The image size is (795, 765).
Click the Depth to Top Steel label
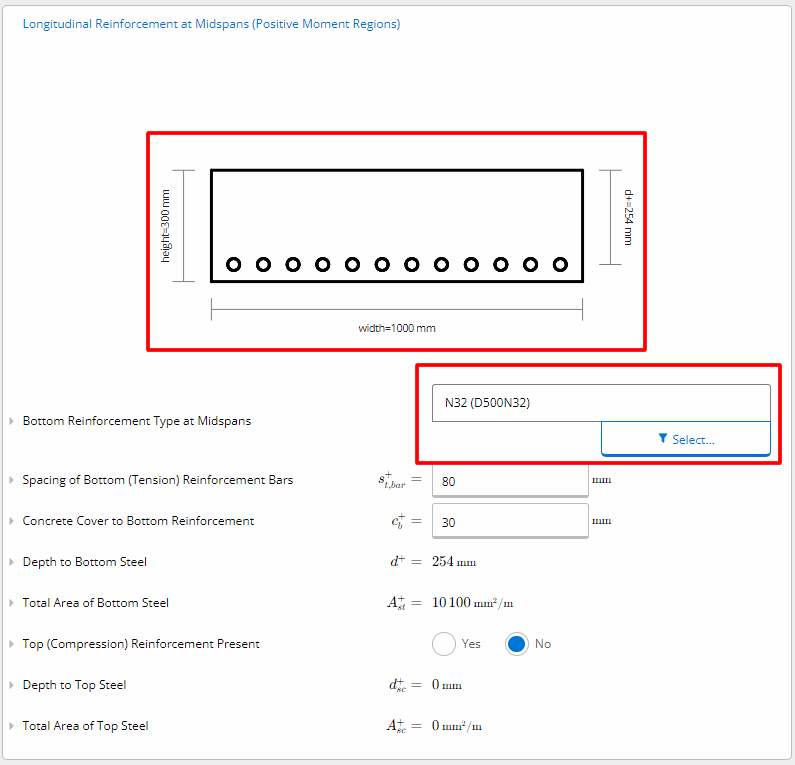(x=75, y=685)
